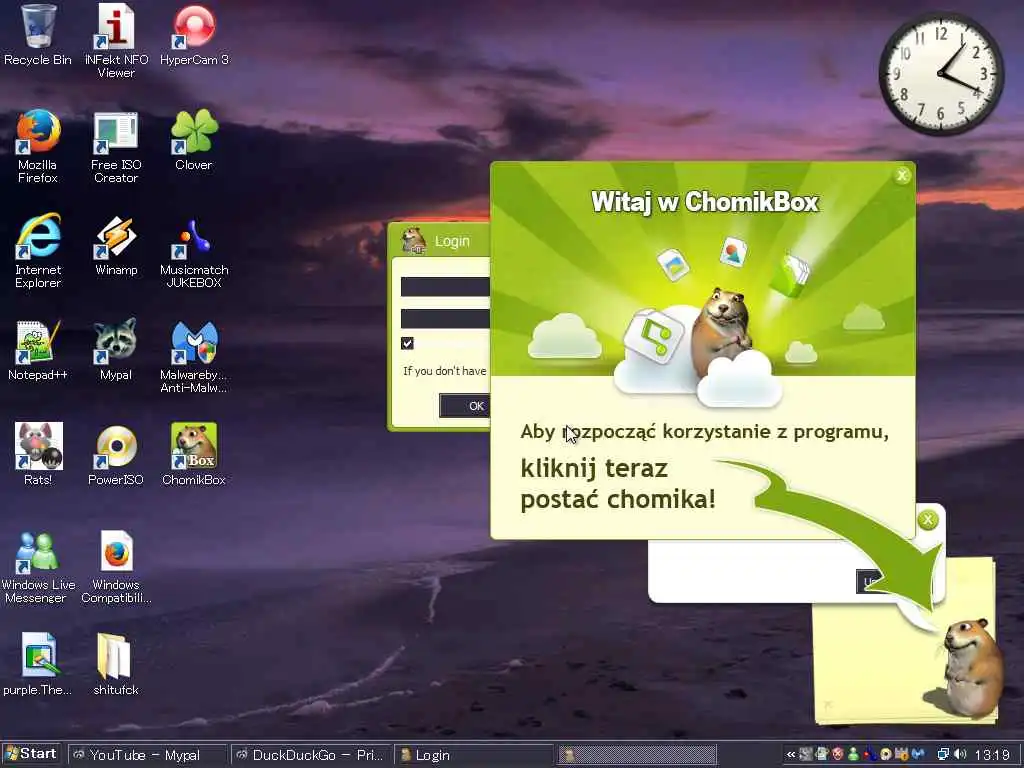Viewport: 1024px width, 768px height.
Task: Click the 13:19 taskbar clock
Action: pos(992,755)
